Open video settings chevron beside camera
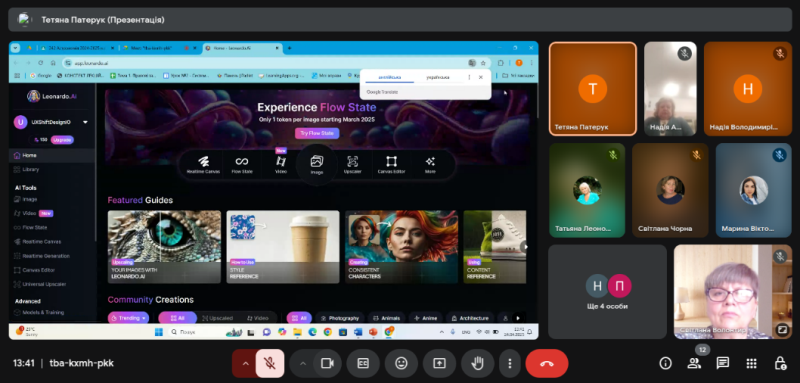The width and height of the screenshot is (800, 383). [x=303, y=363]
